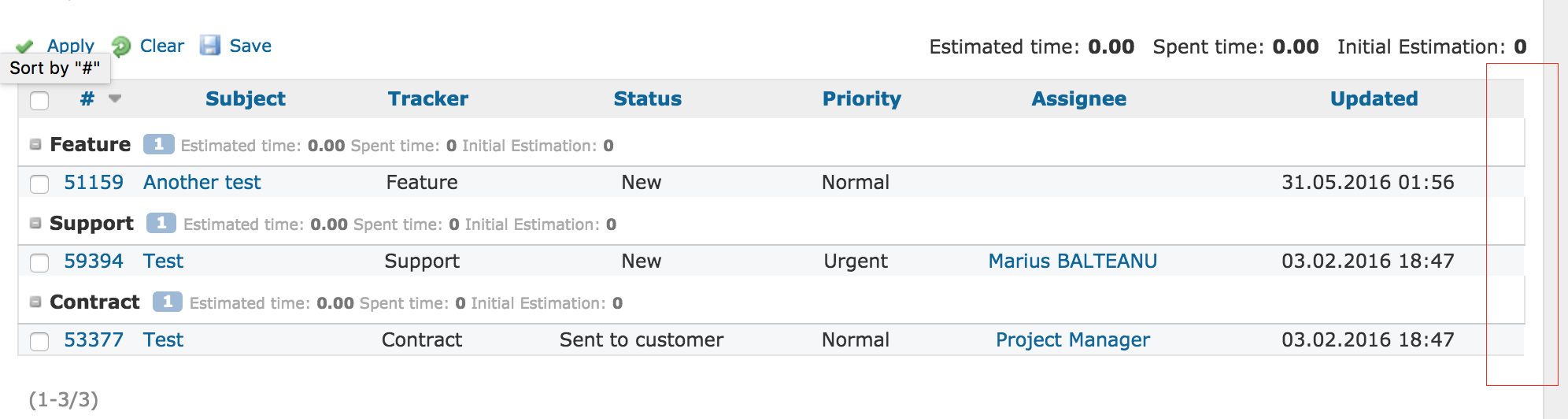Sort the list by Subject column

tap(246, 98)
